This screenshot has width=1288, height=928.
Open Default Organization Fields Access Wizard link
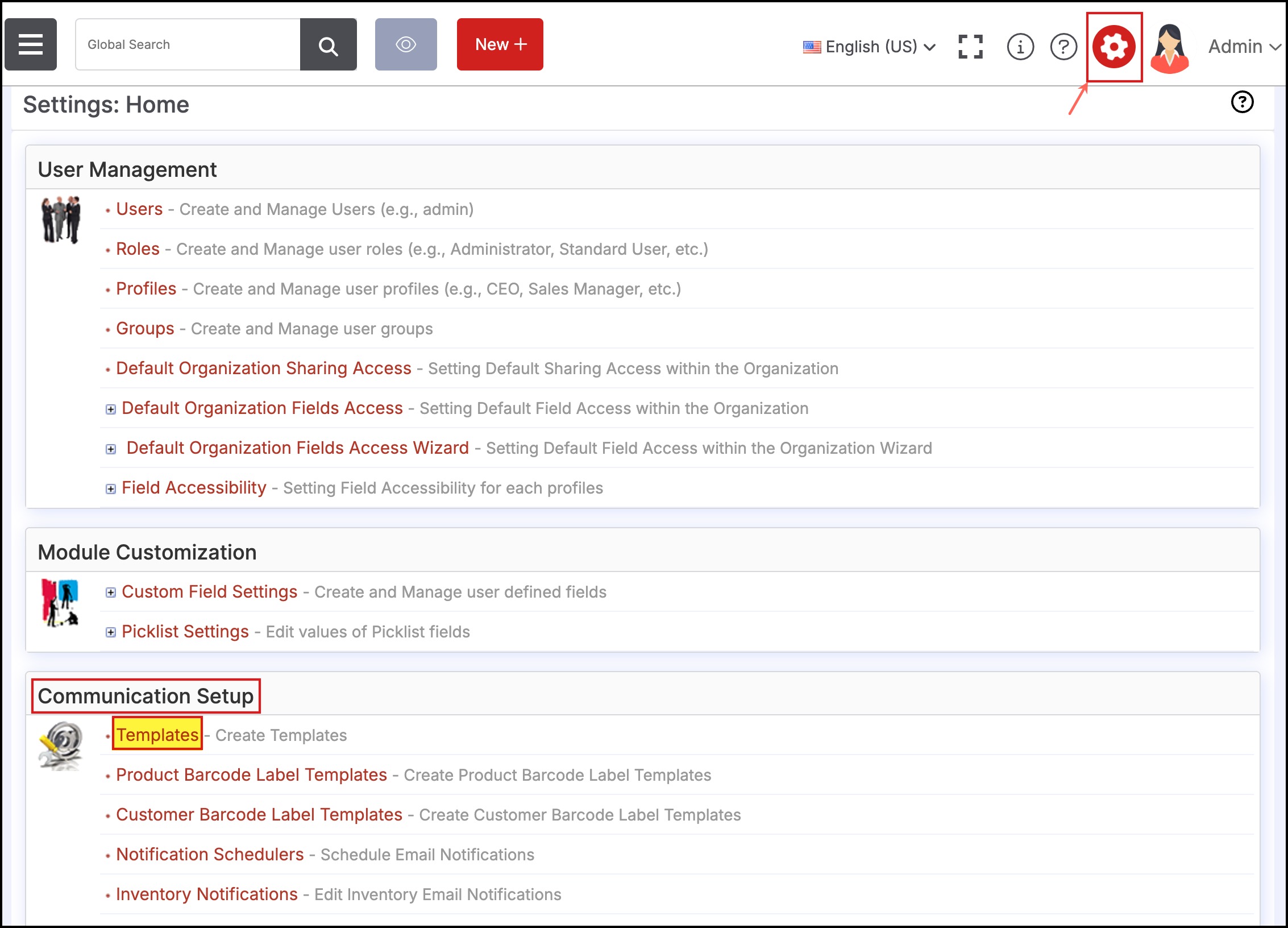click(298, 448)
